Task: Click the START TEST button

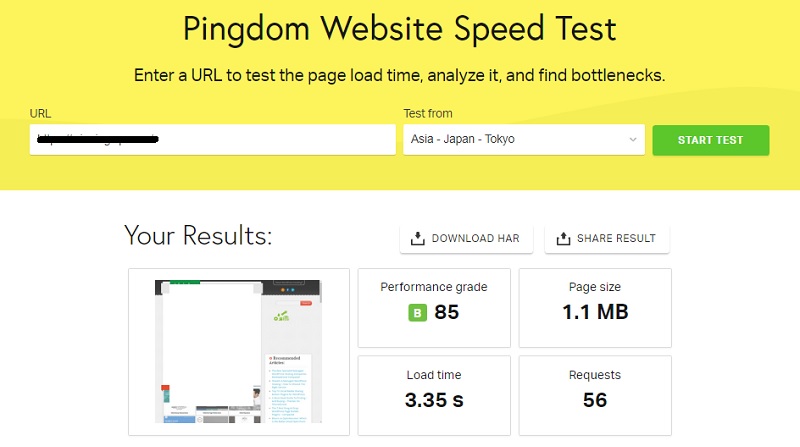Action: pyautogui.click(x=710, y=140)
